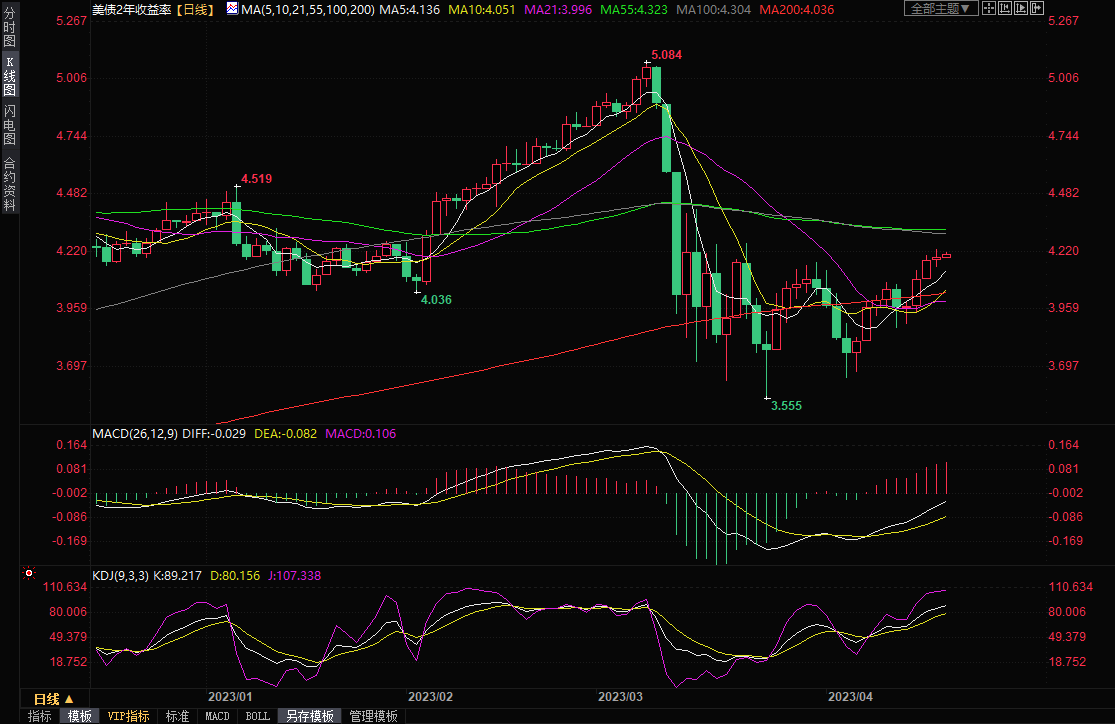Open the 闪电图 side tab

(9, 124)
